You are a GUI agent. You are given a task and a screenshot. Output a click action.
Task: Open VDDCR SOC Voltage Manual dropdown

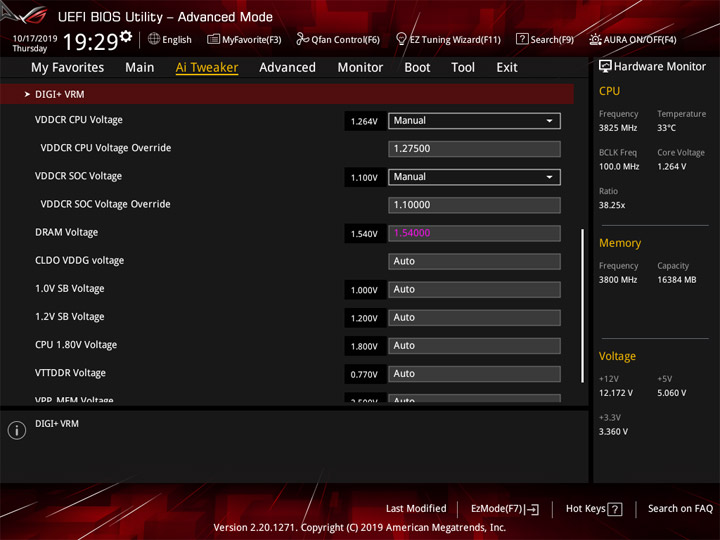point(474,177)
